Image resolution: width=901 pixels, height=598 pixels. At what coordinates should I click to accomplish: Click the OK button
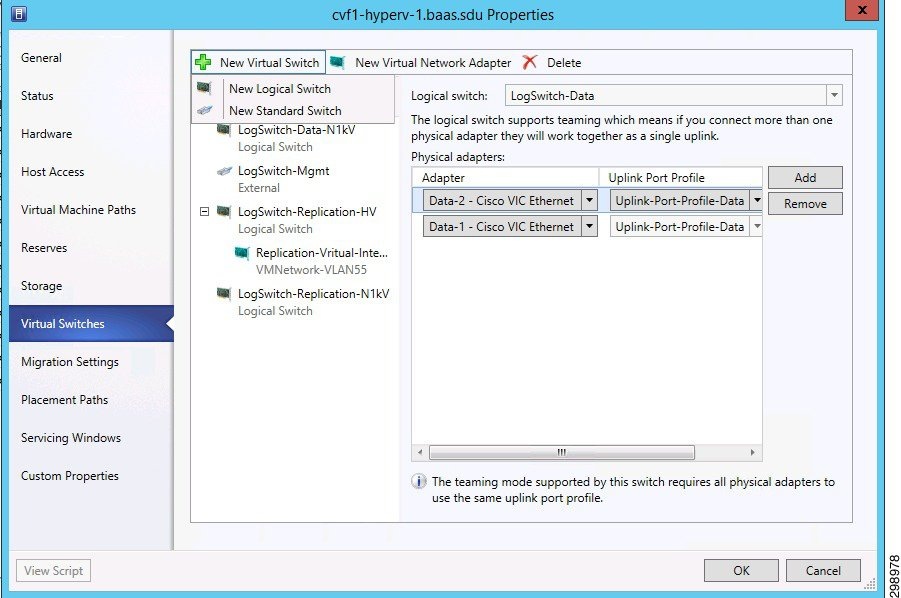(741, 570)
